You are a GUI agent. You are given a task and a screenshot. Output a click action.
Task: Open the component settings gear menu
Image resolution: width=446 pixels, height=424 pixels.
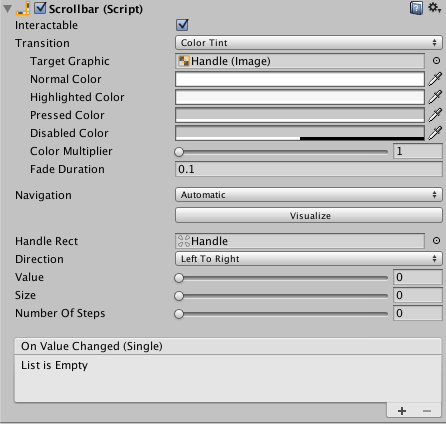[x=435, y=7]
